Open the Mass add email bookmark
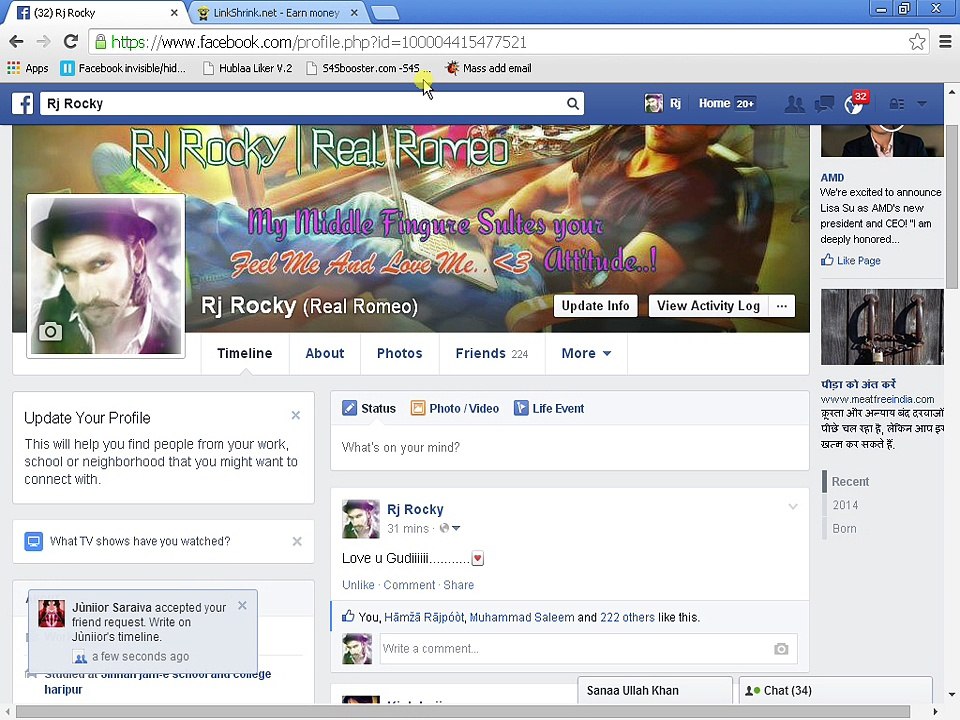Viewport: 960px width, 720px height. (489, 68)
